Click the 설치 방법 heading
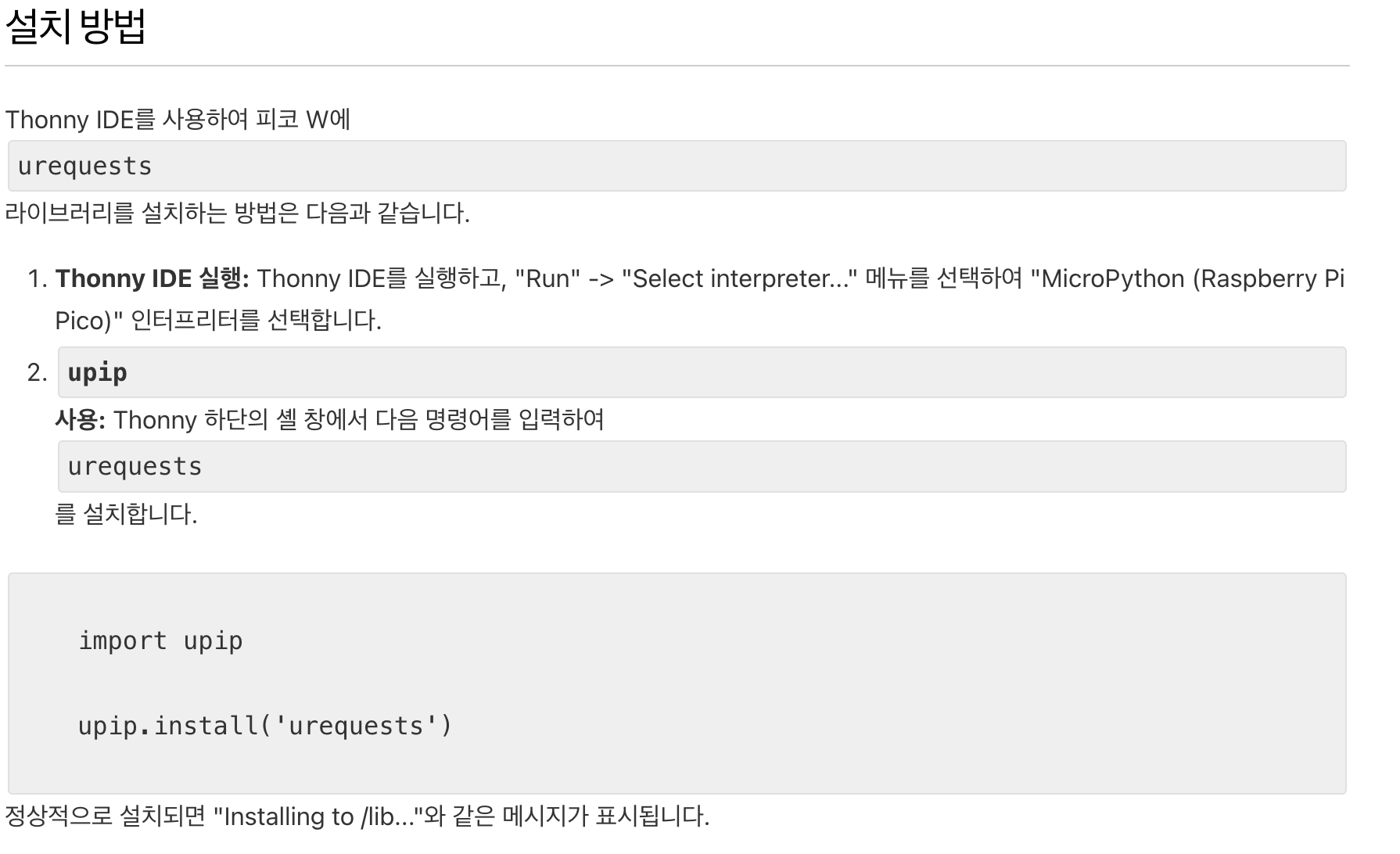This screenshot has height=854, width=1400. [x=75, y=26]
